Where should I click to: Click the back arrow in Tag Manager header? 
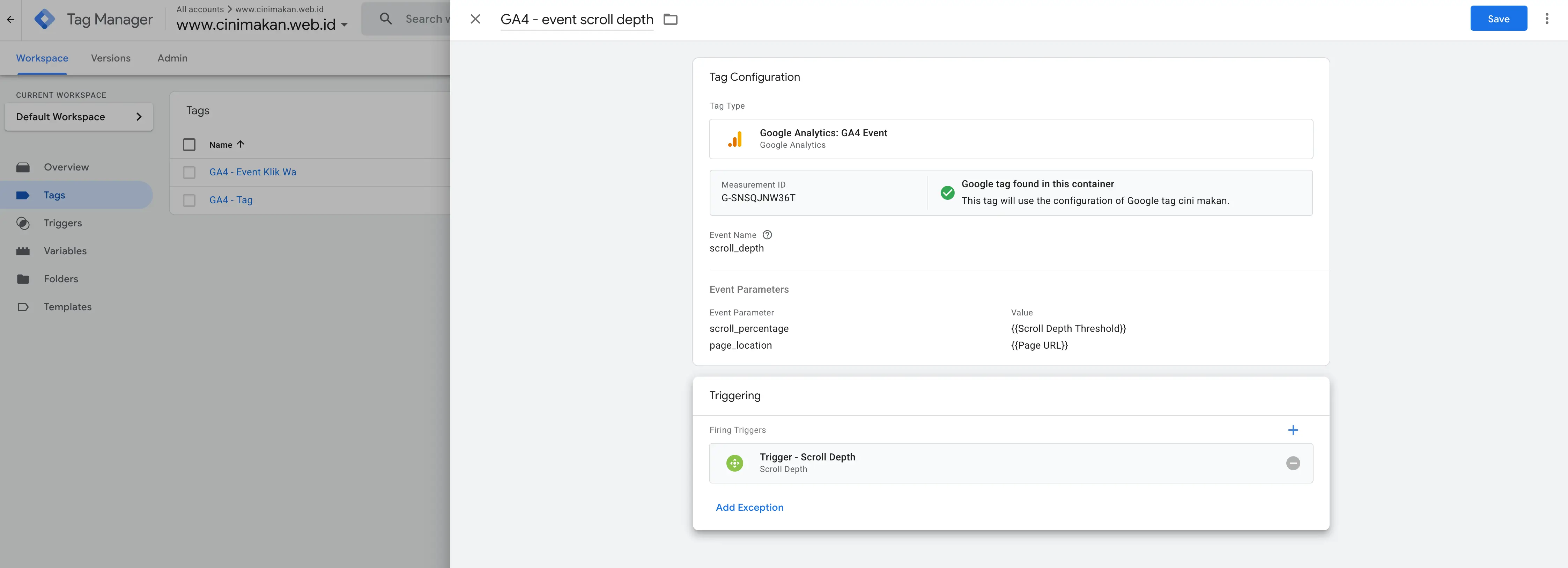[x=10, y=20]
